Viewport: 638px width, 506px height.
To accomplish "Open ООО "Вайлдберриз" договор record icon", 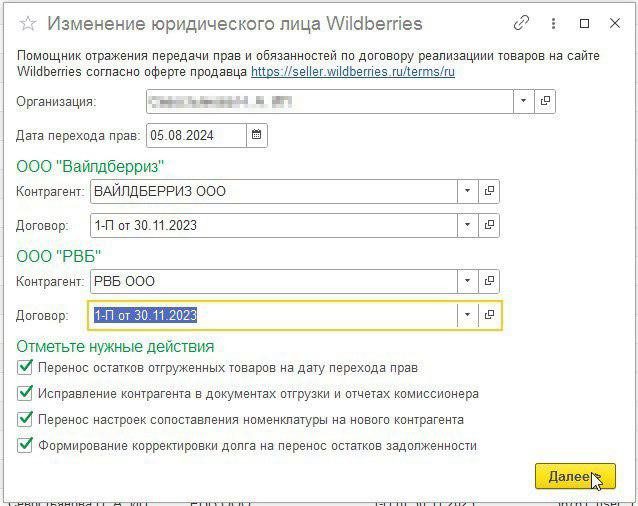I will 490,225.
